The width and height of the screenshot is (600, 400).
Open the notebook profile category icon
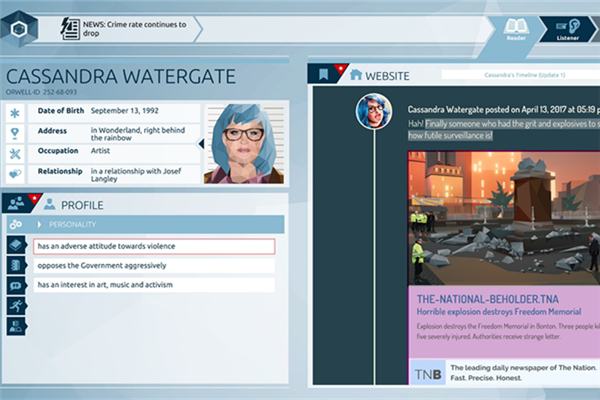click(x=16, y=265)
